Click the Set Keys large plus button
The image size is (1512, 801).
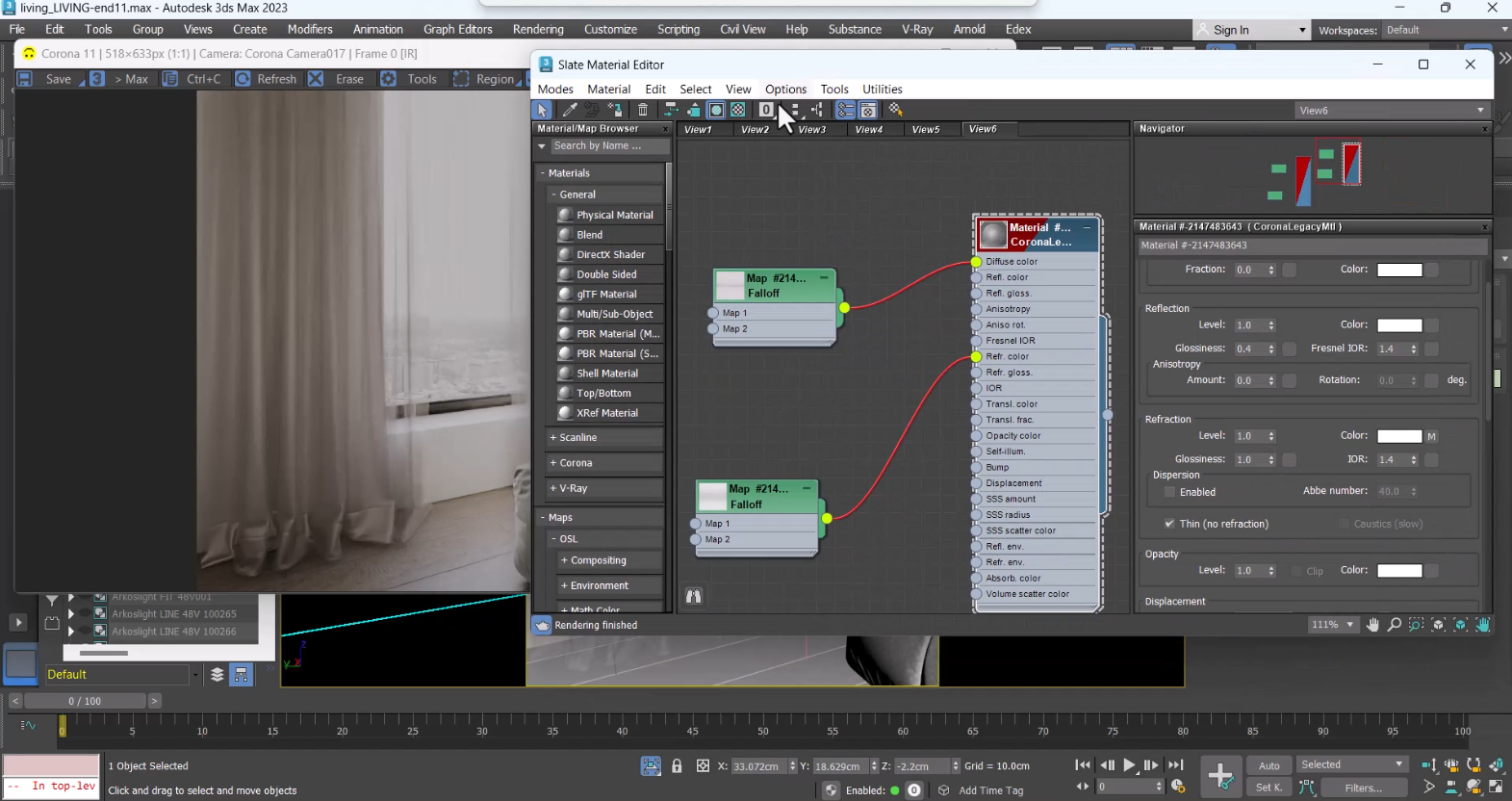[x=1220, y=775]
